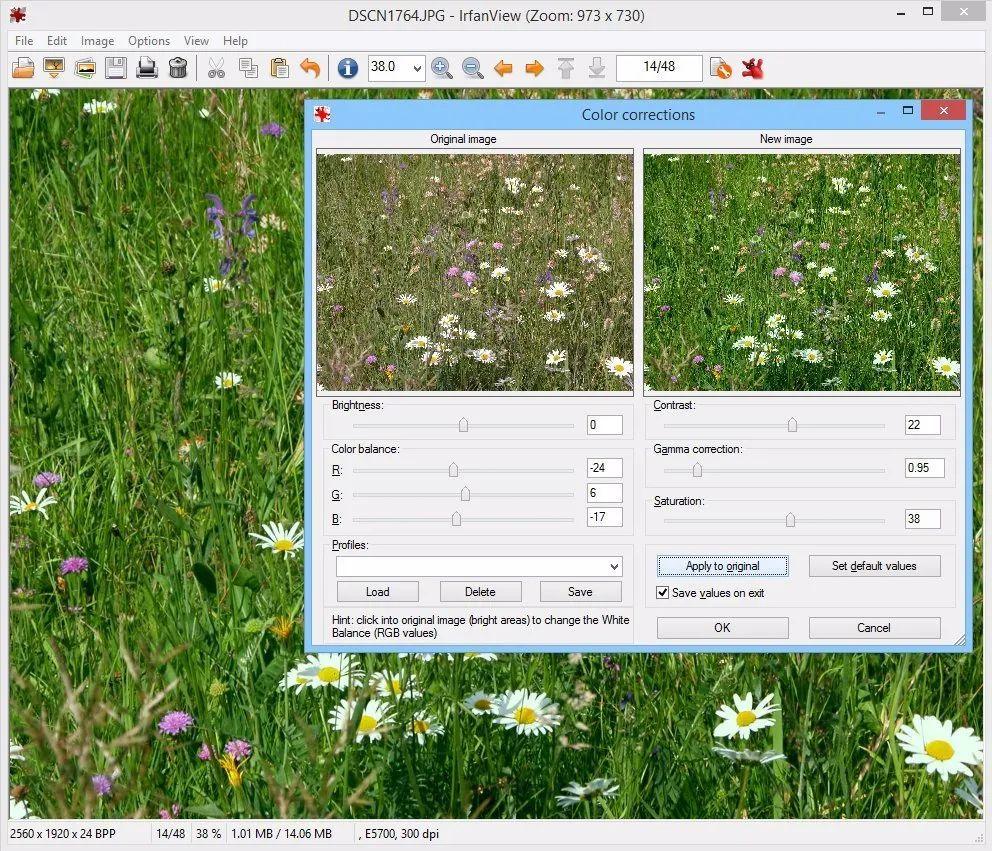Open the zoom percentage dropdown
The height and width of the screenshot is (851, 992).
[417, 68]
